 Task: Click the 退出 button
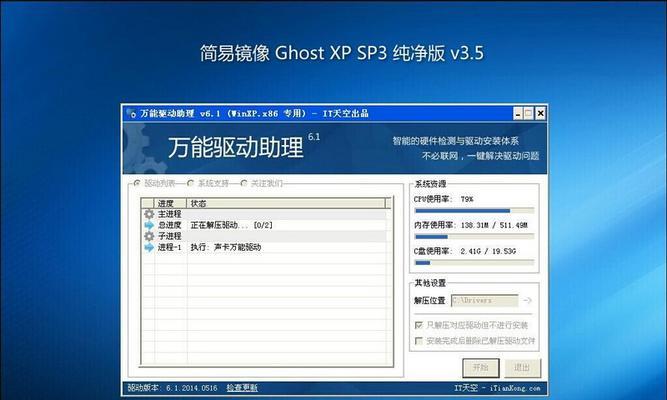coord(522,367)
